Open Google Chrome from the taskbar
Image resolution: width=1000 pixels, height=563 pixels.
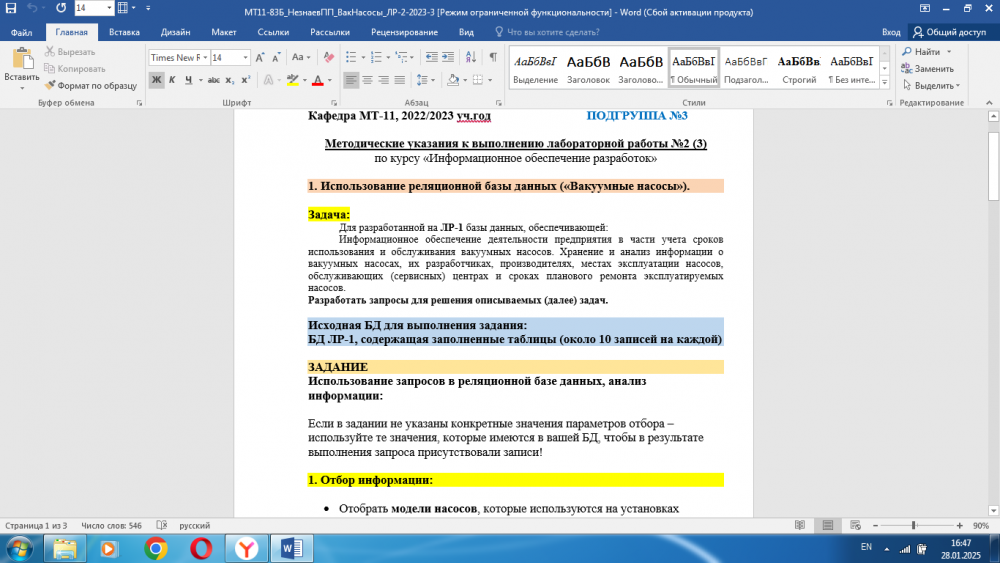(x=155, y=548)
